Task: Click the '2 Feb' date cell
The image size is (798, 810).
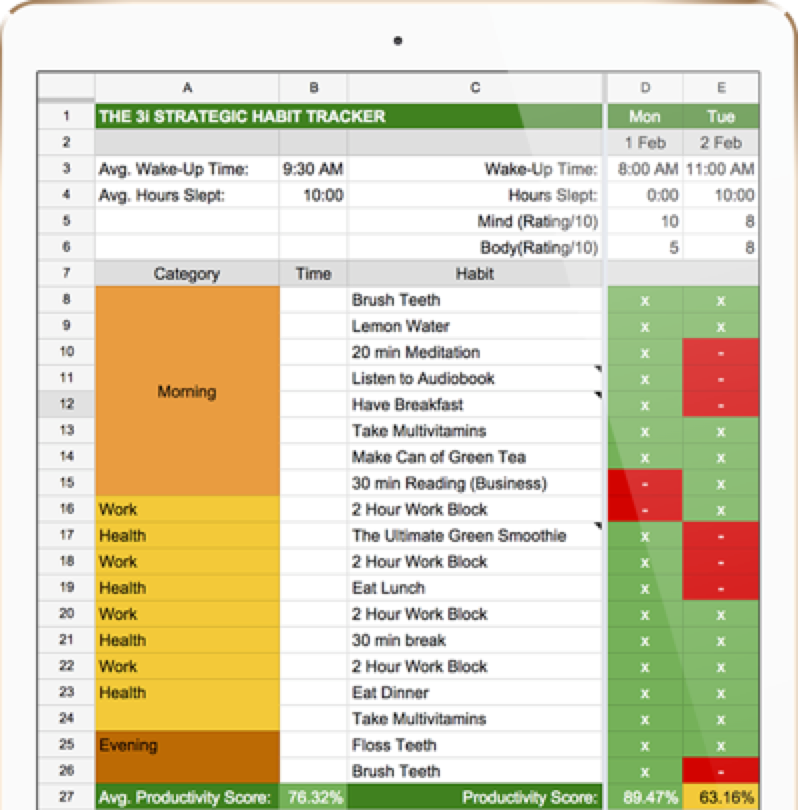Action: 721,143
